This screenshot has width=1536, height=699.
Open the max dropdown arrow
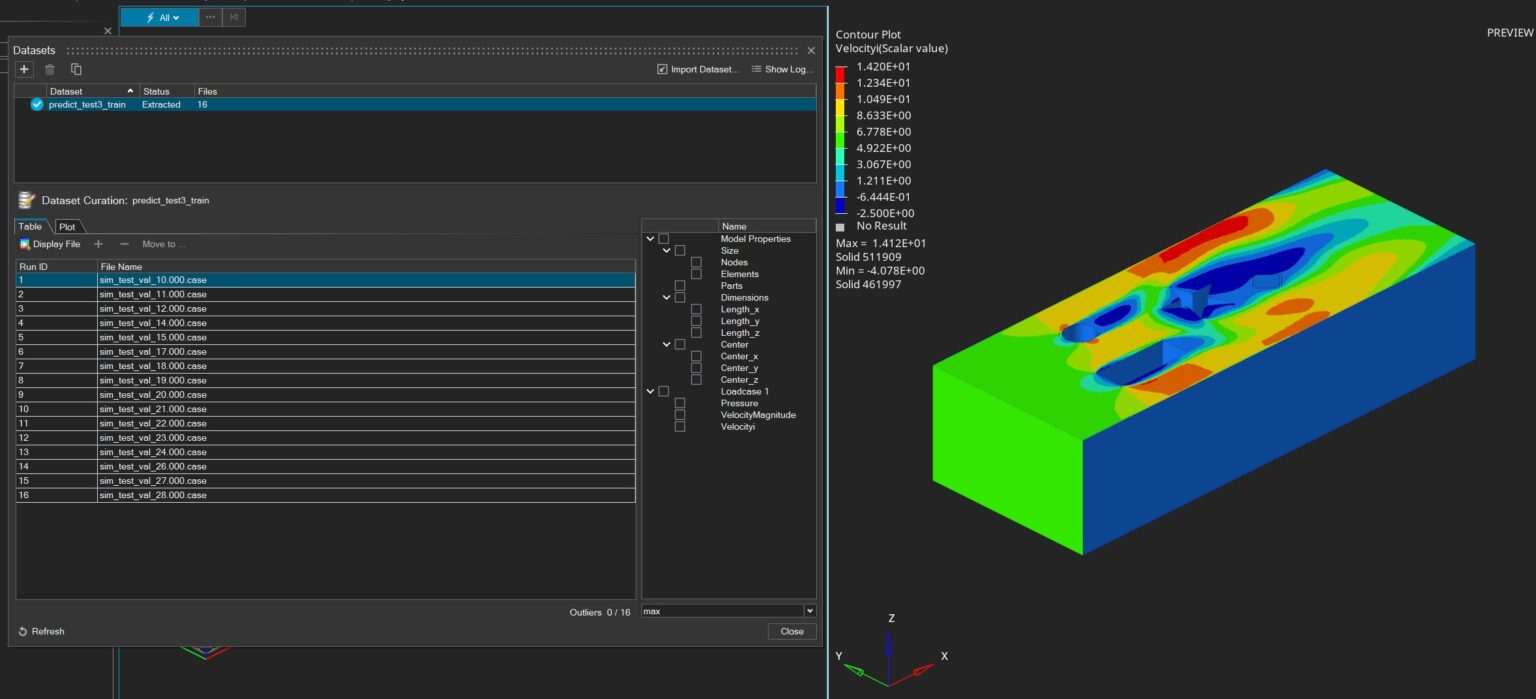[810, 611]
